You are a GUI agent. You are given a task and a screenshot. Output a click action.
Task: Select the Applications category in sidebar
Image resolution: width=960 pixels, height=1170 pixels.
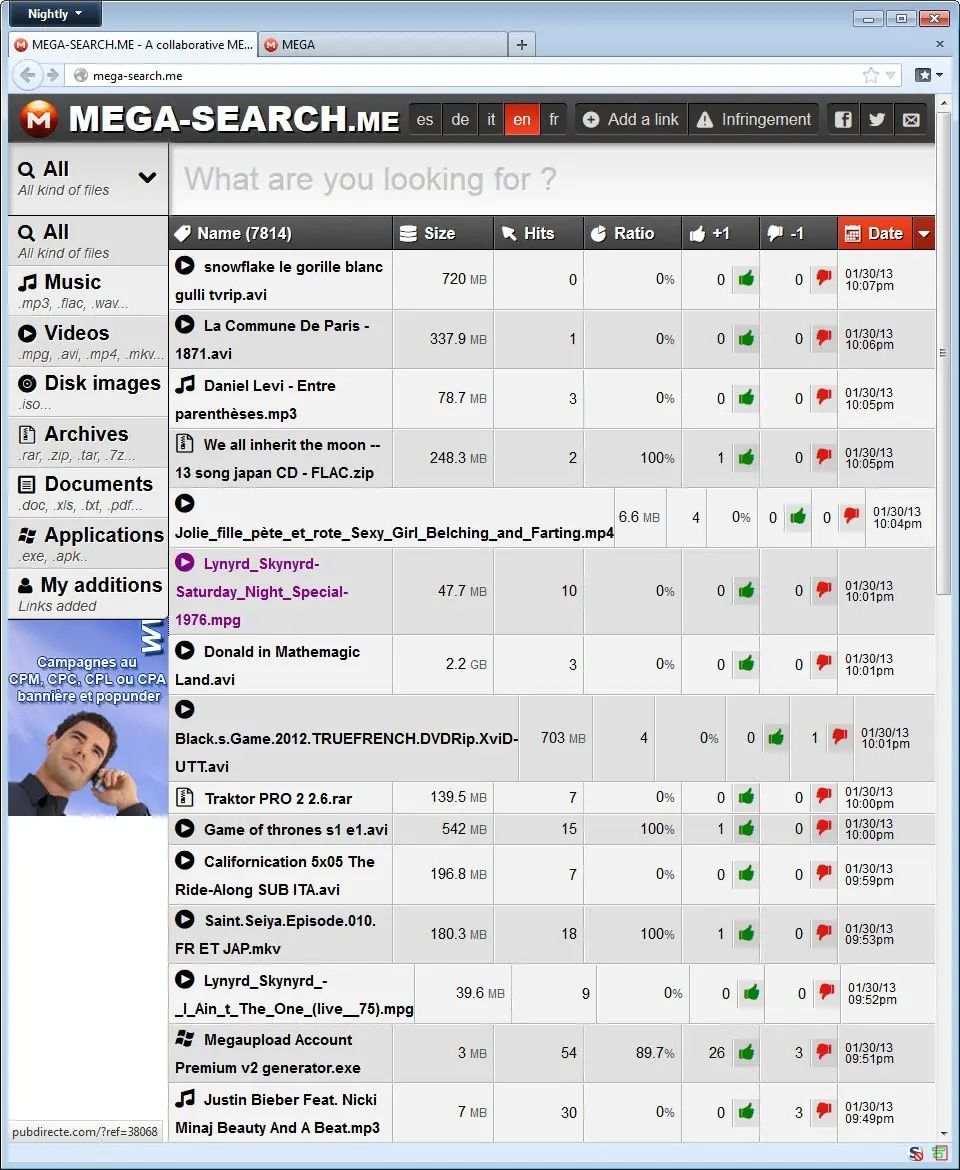[x=88, y=543]
